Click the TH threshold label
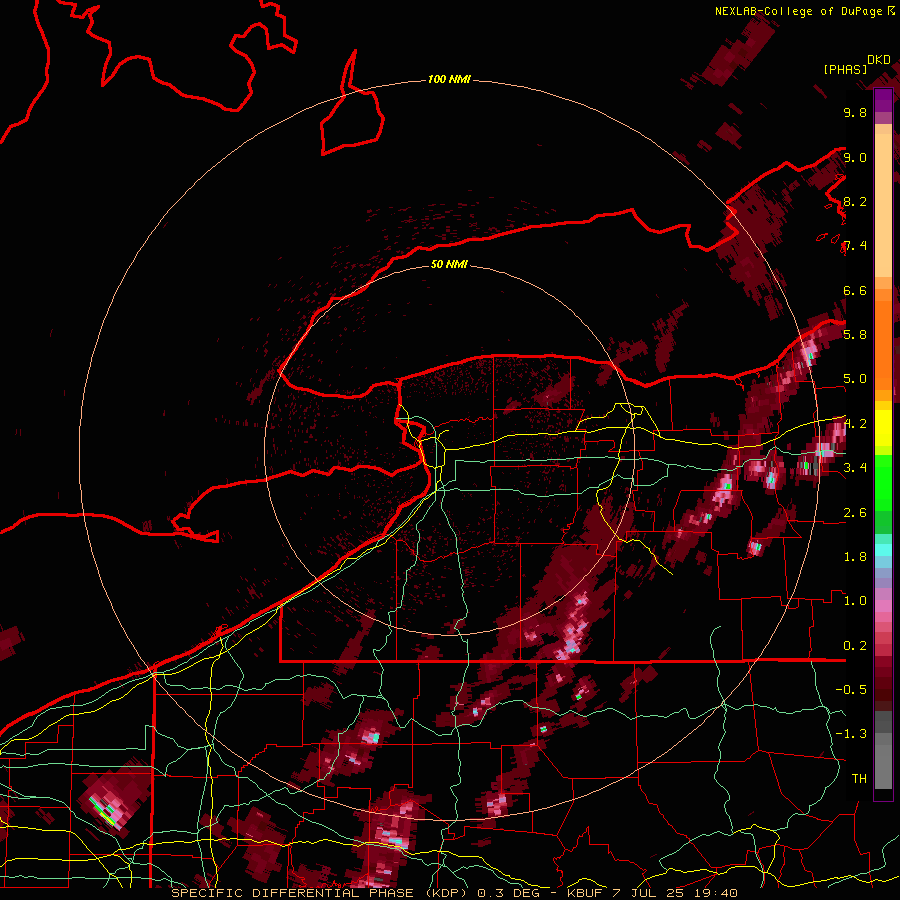This screenshot has width=900, height=900. click(x=859, y=779)
